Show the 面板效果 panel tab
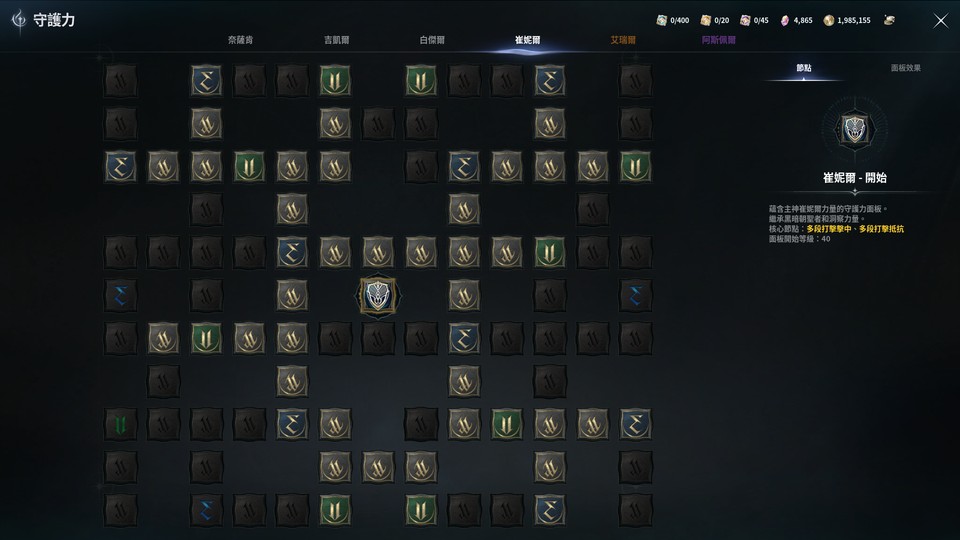The image size is (960, 540). pos(906,68)
